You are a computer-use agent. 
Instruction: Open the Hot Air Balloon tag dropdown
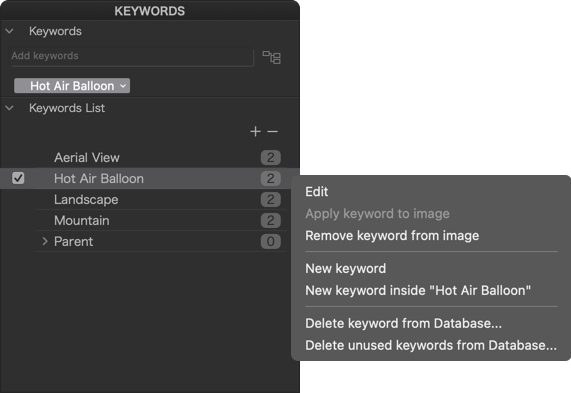click(x=123, y=86)
